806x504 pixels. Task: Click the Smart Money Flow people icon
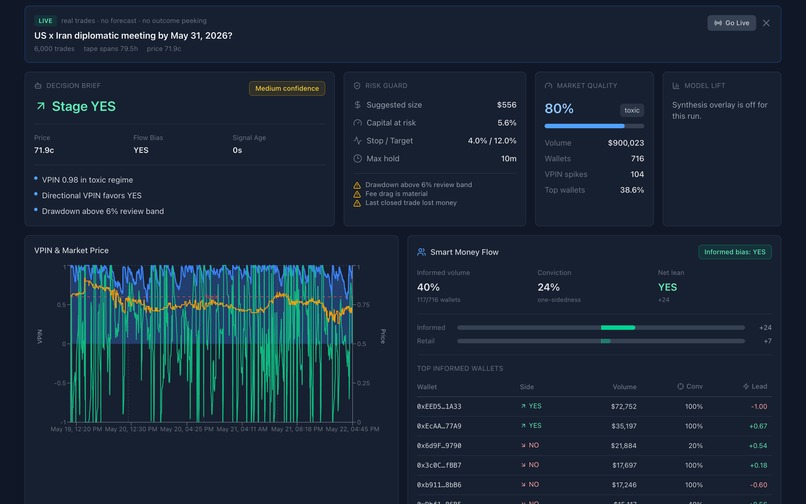(x=421, y=252)
